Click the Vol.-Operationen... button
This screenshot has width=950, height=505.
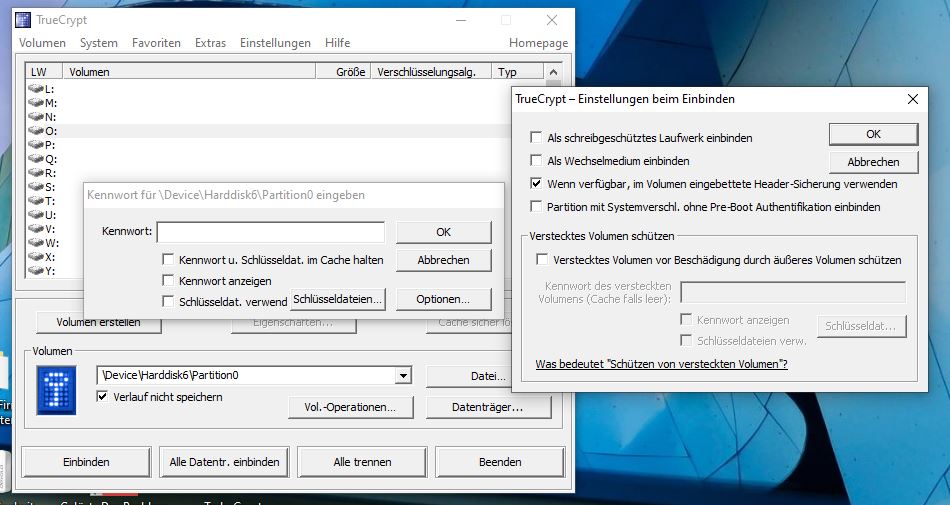(350, 408)
